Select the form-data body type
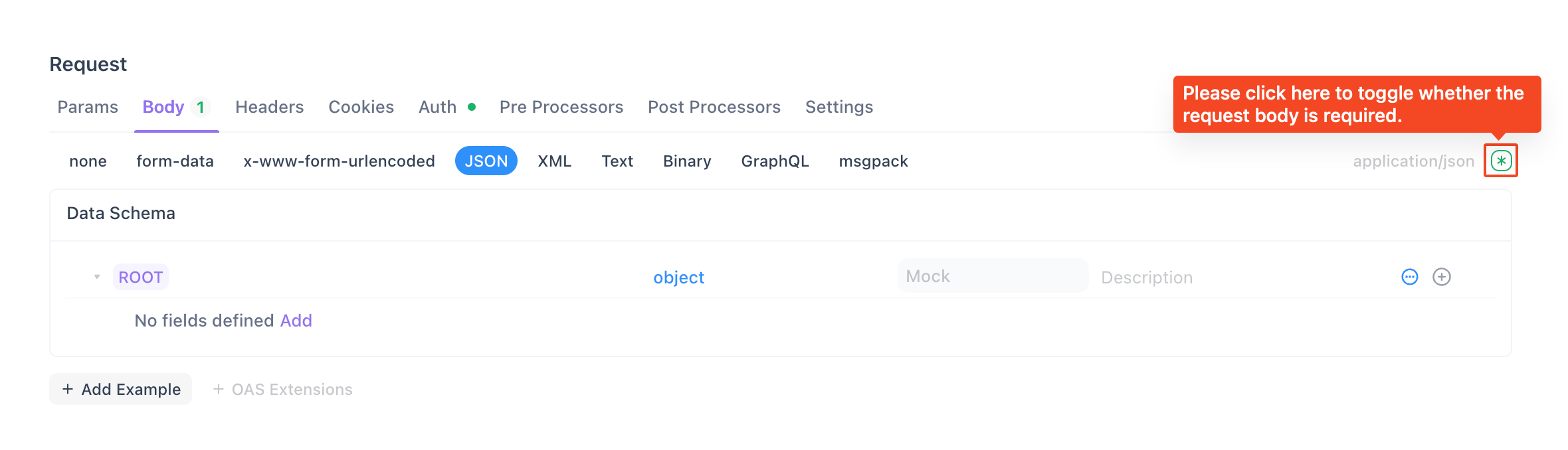 pos(175,161)
